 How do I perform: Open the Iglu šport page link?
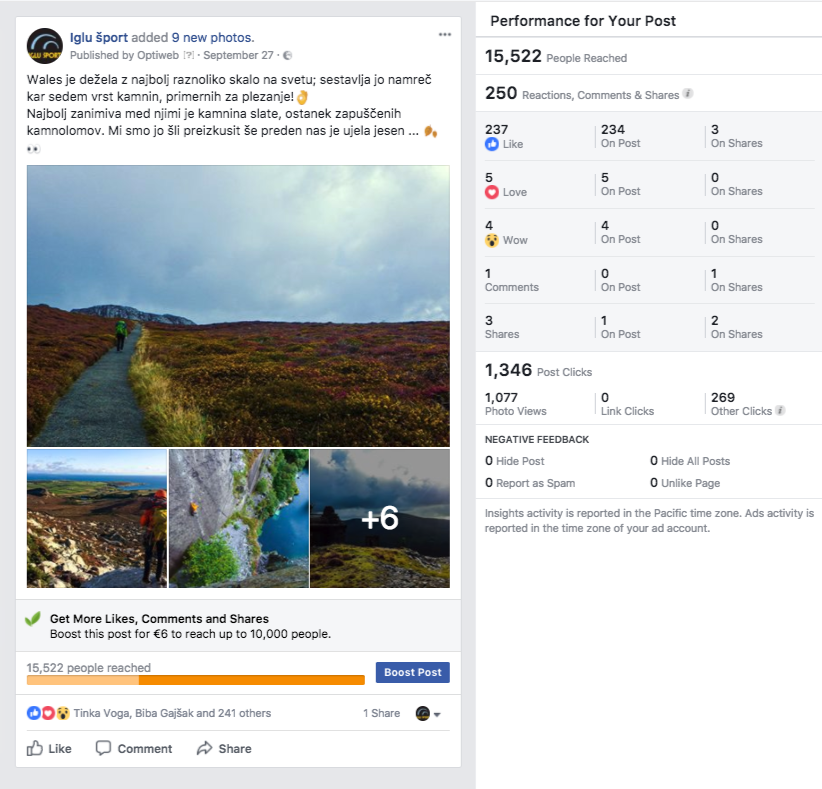[x=99, y=38]
